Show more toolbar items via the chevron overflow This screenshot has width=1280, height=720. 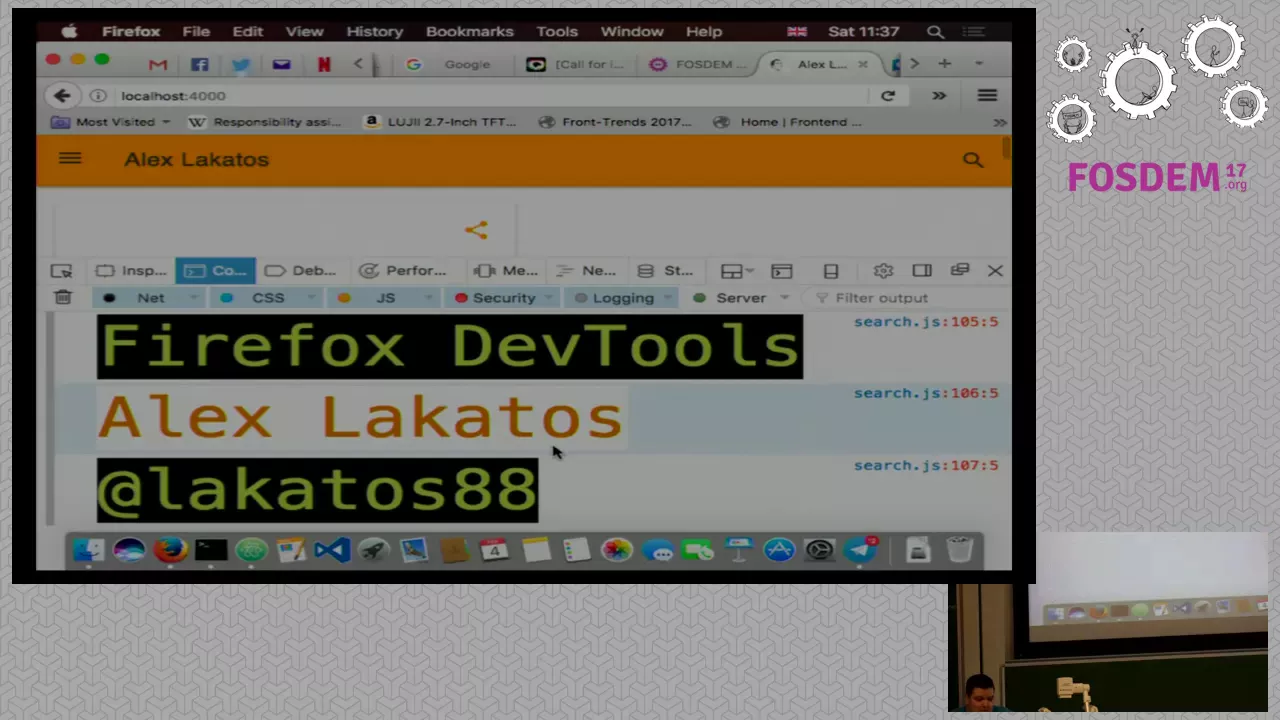[939, 96]
